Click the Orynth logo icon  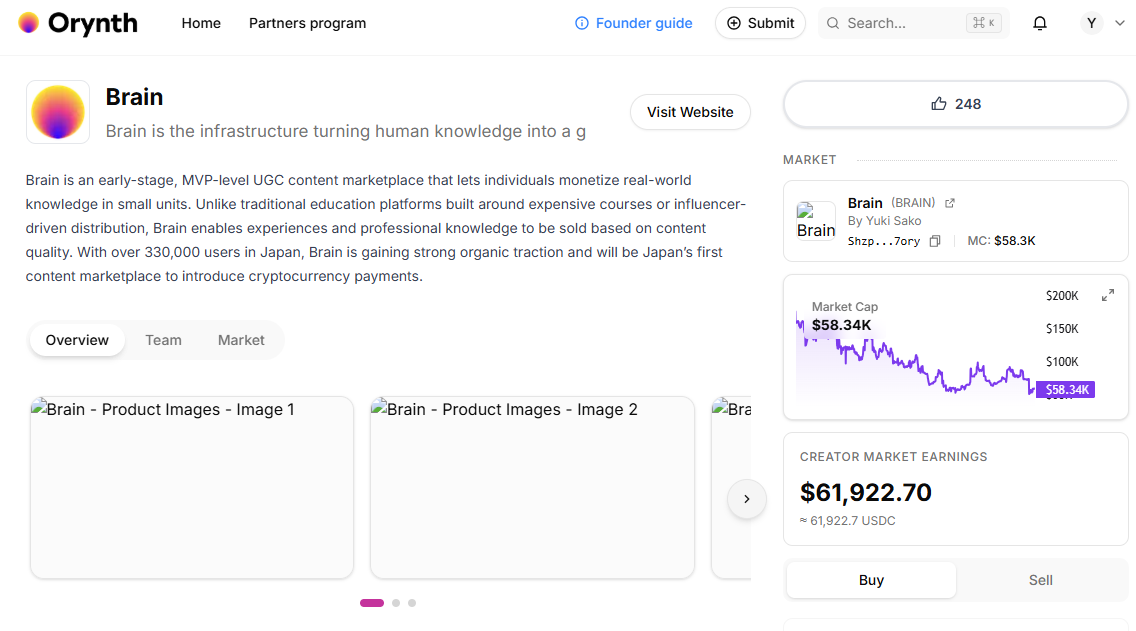coord(29,23)
